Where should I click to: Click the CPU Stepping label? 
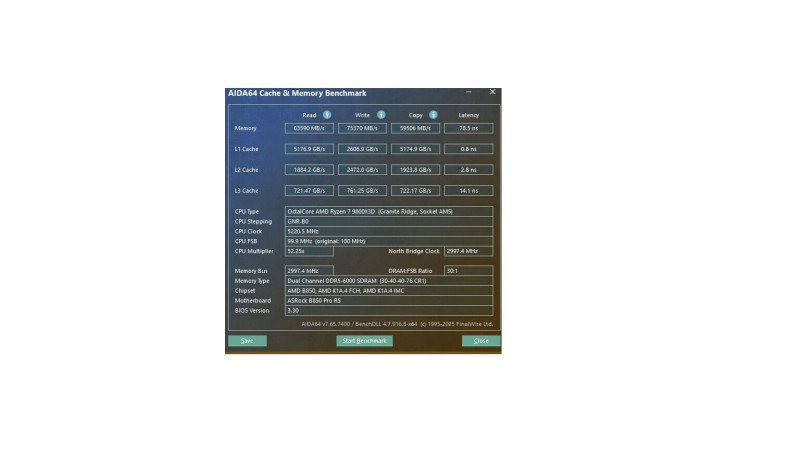(253, 221)
